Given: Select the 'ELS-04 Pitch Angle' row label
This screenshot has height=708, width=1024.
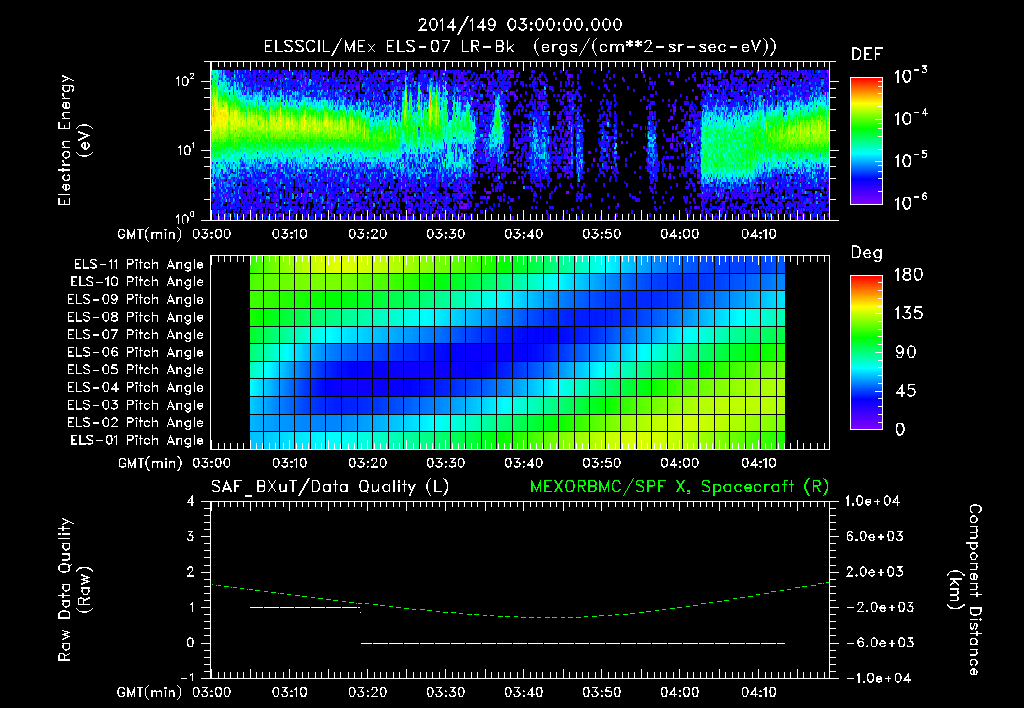Looking at the screenshot, I should pos(135,387).
